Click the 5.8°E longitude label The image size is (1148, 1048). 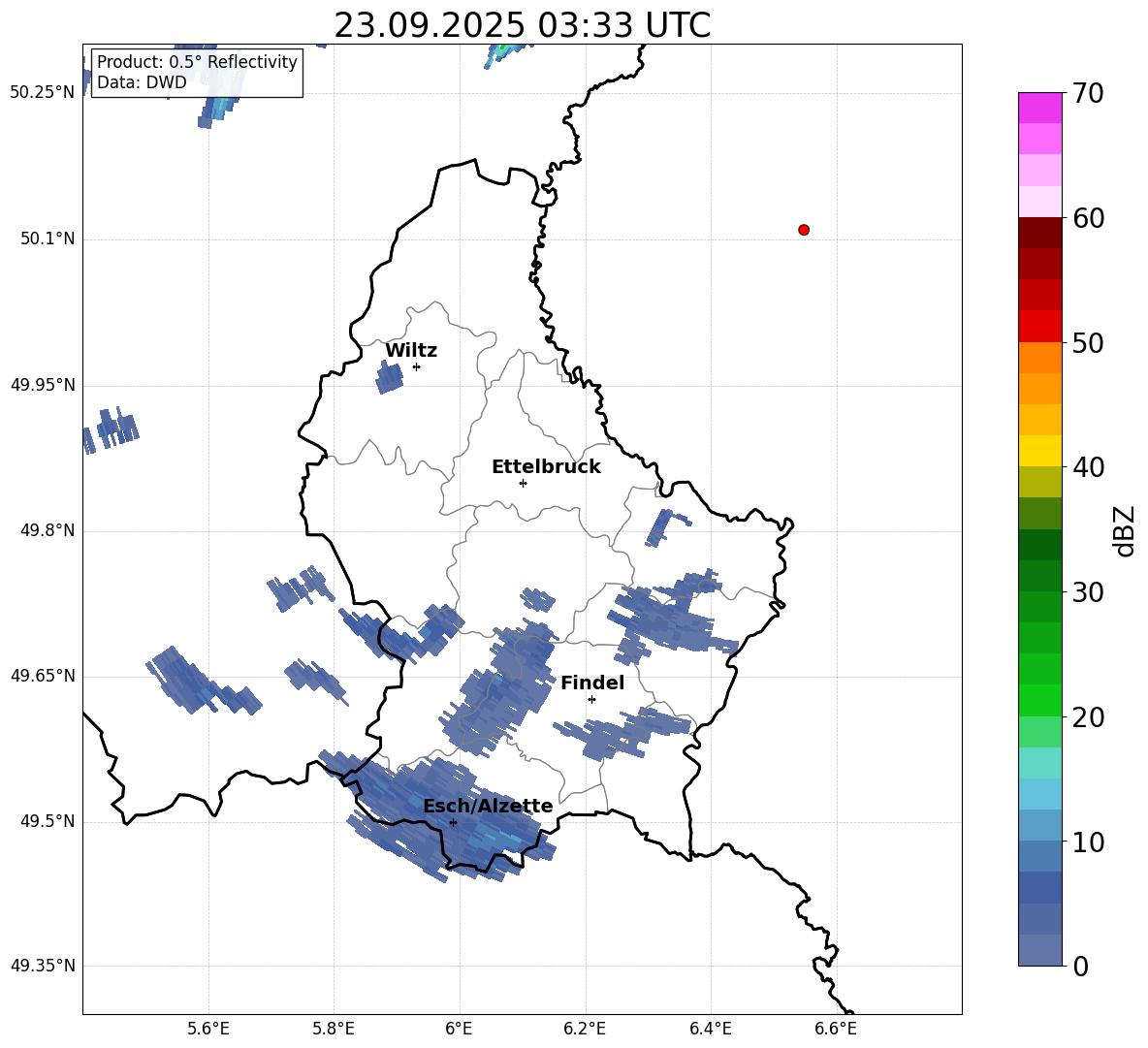334,1029
